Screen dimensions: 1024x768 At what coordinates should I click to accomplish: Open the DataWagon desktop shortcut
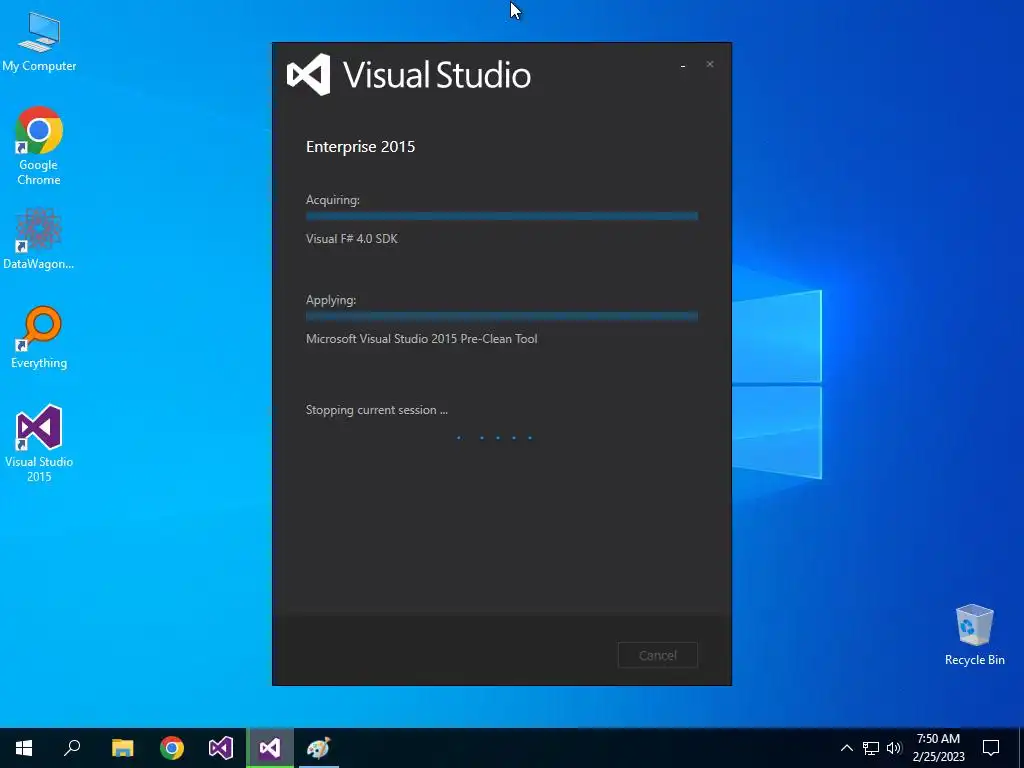click(39, 238)
